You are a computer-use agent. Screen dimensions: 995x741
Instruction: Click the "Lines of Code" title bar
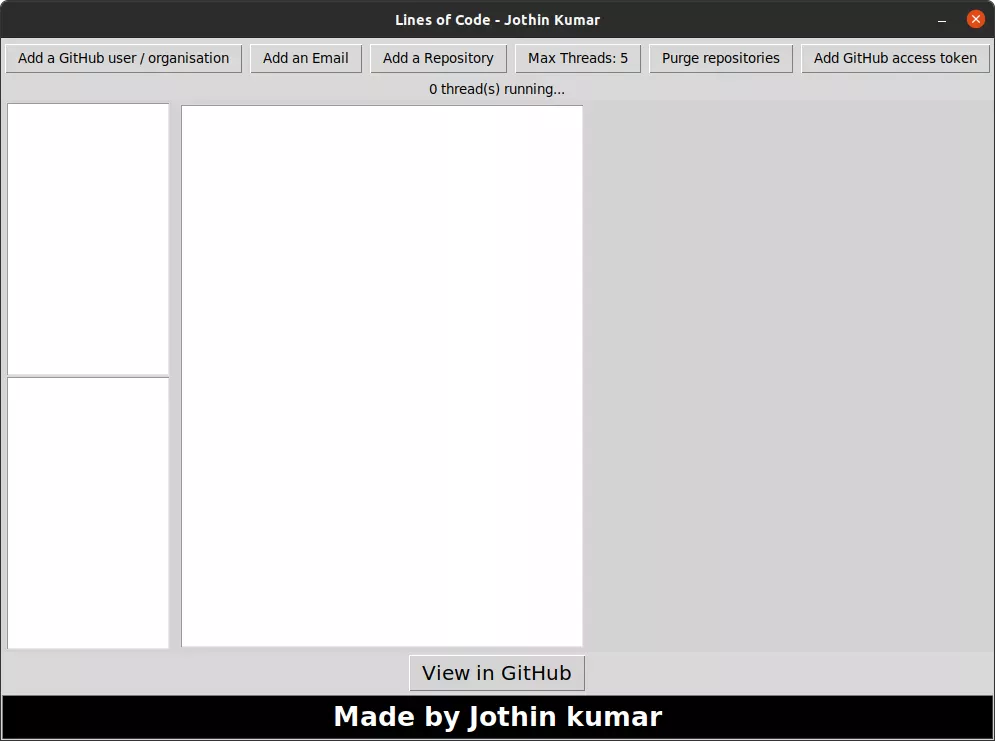[497, 19]
